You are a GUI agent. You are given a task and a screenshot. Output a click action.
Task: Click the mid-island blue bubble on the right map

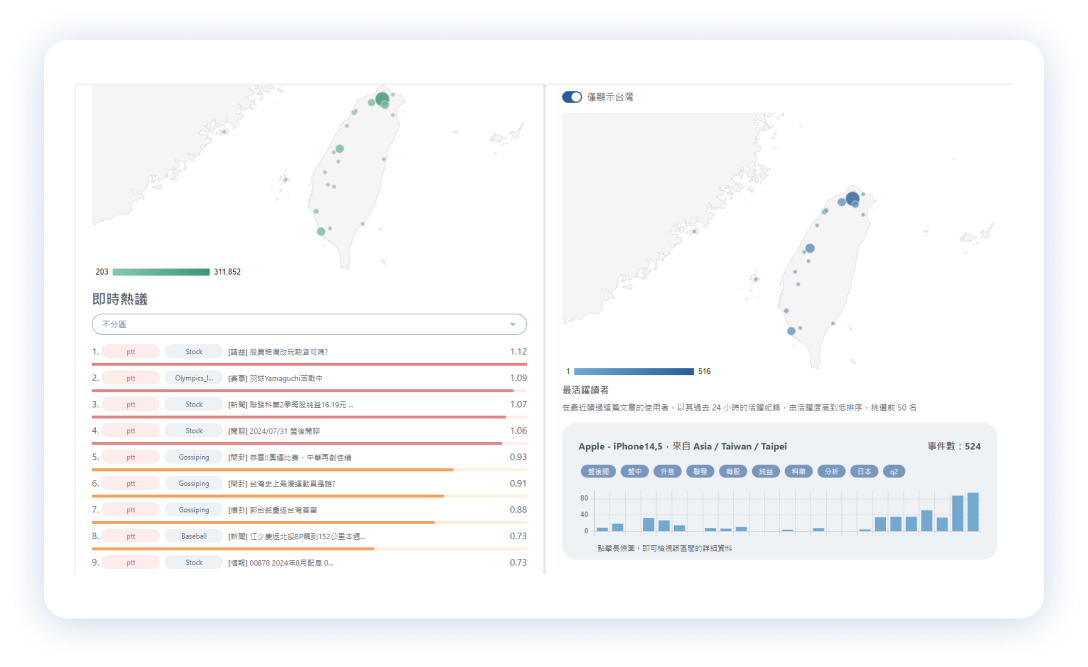click(810, 248)
